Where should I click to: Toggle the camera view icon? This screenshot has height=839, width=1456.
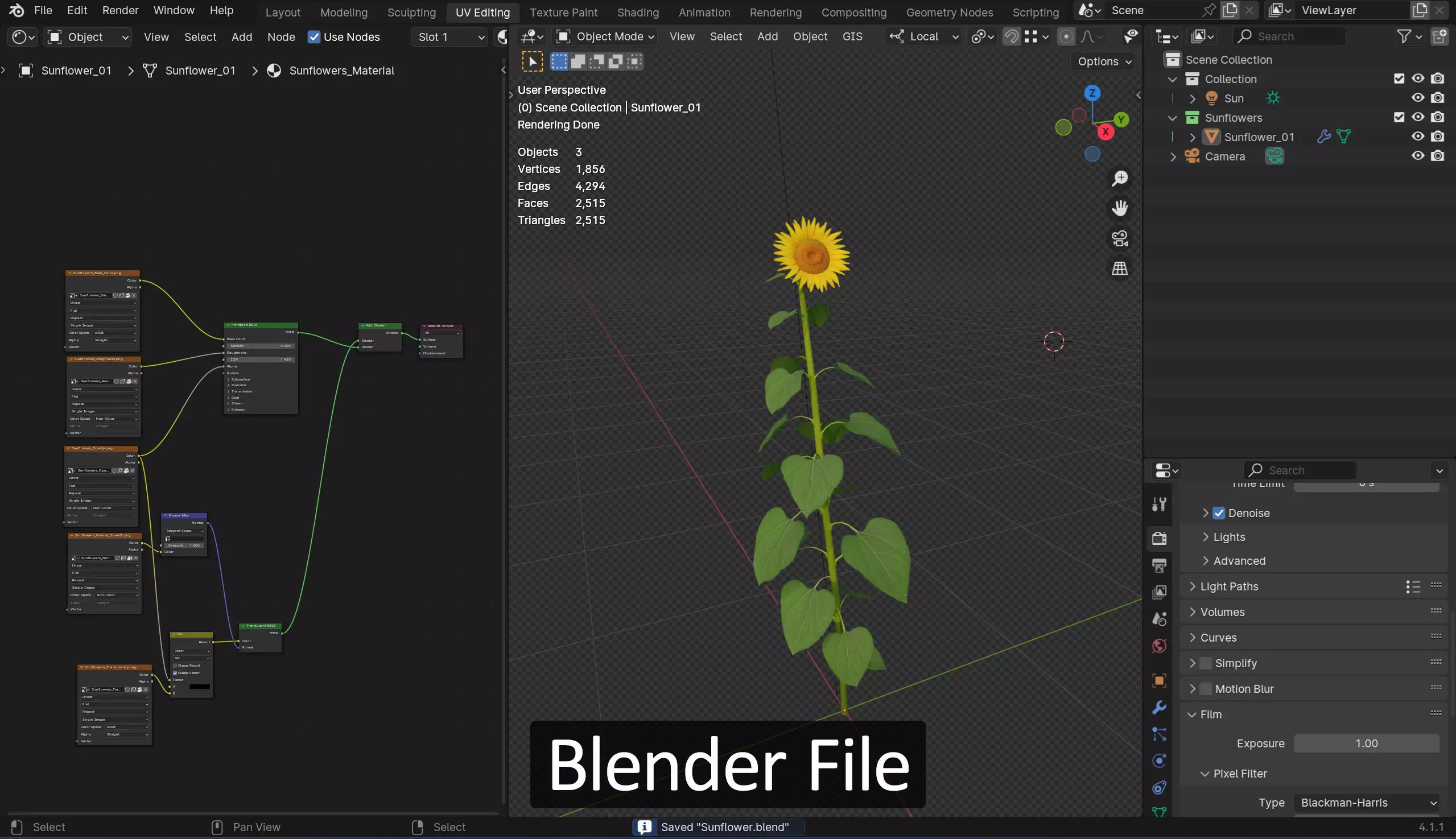pos(1119,238)
